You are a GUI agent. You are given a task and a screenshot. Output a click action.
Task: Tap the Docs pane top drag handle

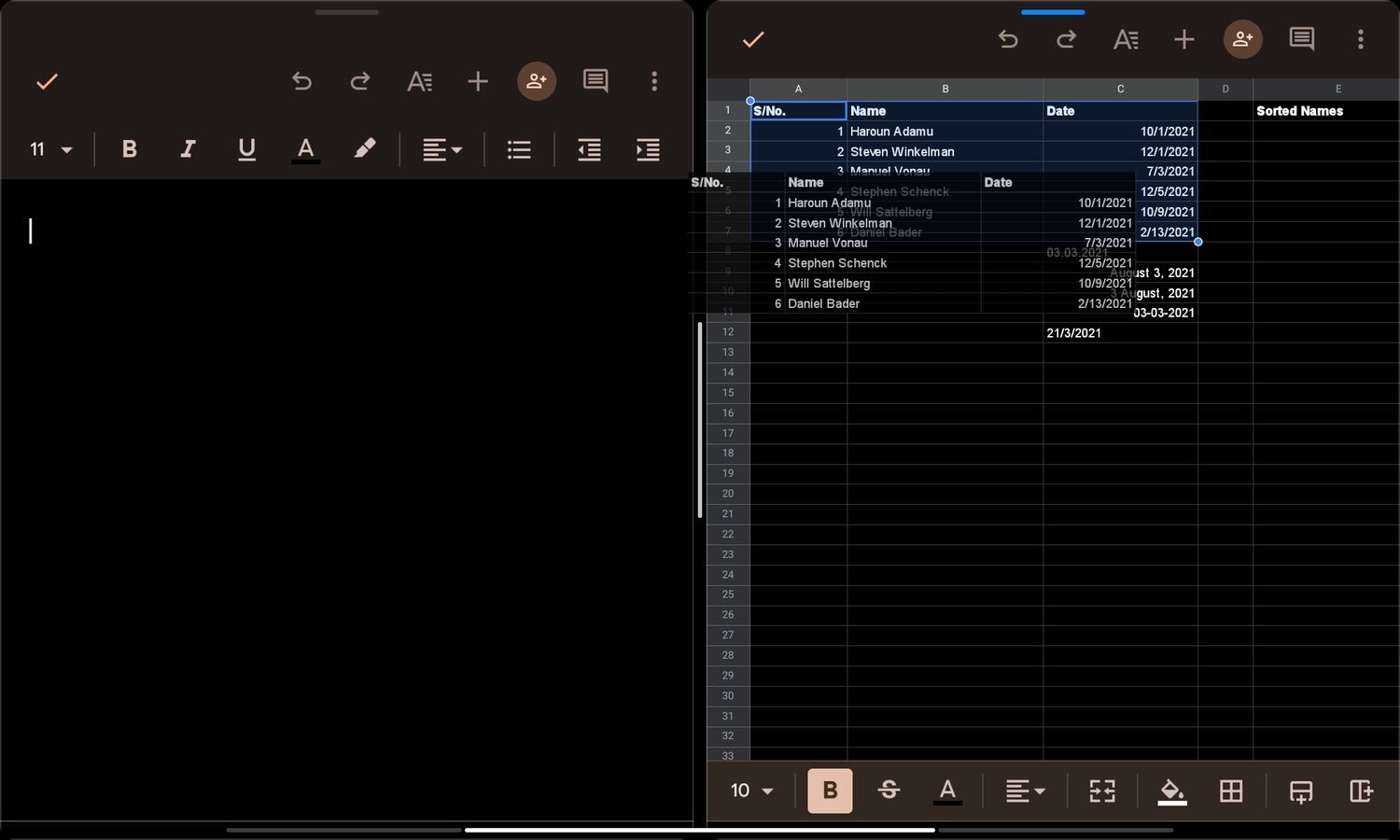pos(347,12)
